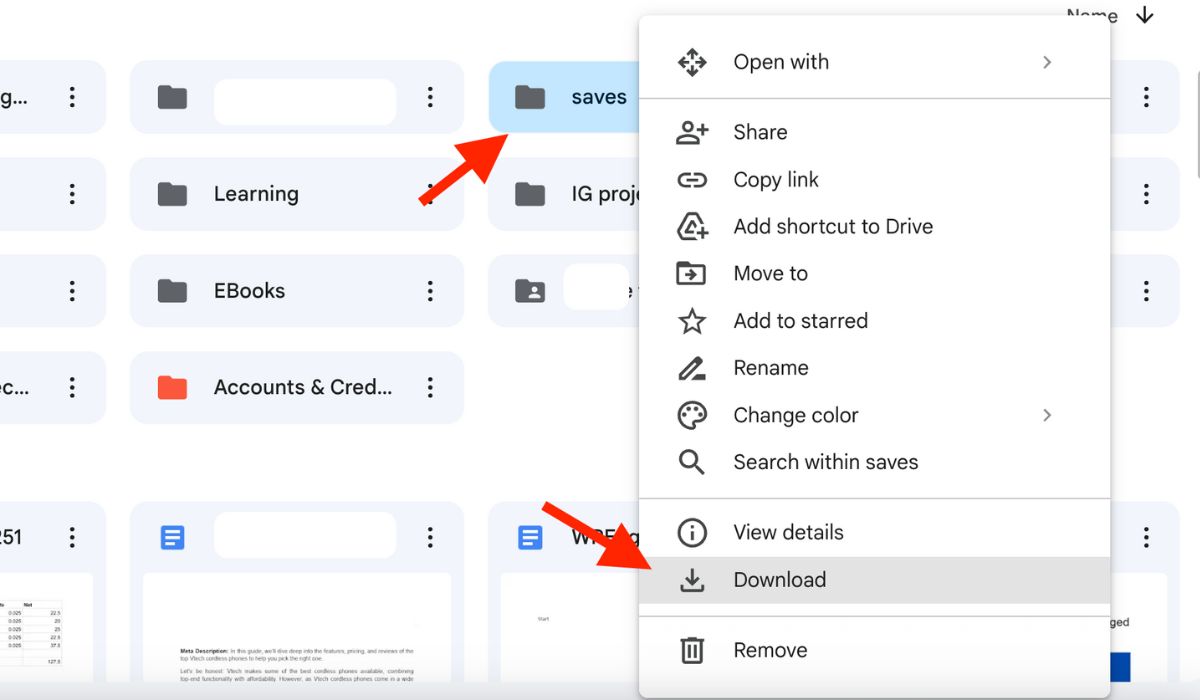
Task: Click the four-arrow Open with icon
Action: 691,61
